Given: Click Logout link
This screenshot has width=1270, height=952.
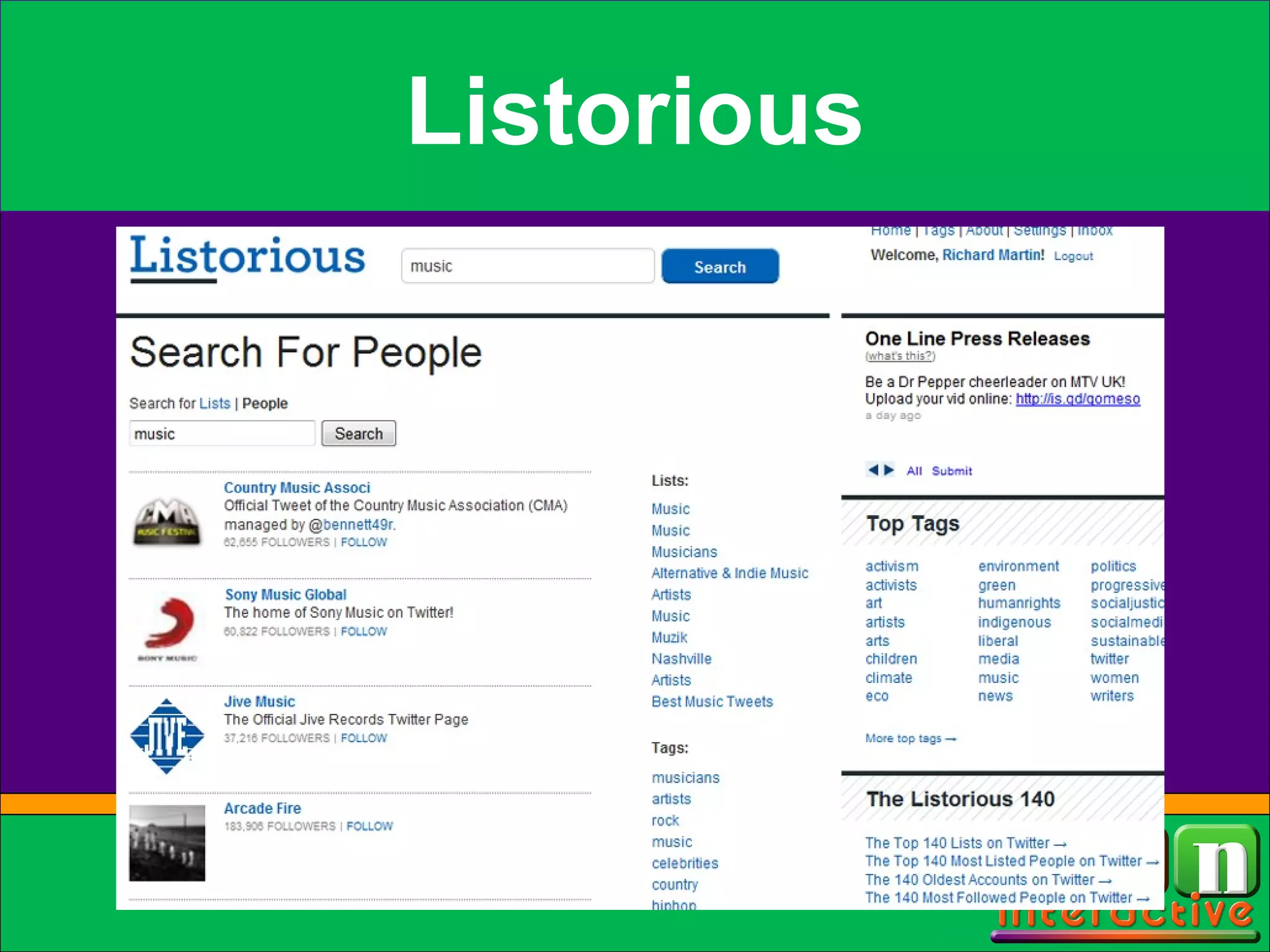Looking at the screenshot, I should click(1073, 256).
